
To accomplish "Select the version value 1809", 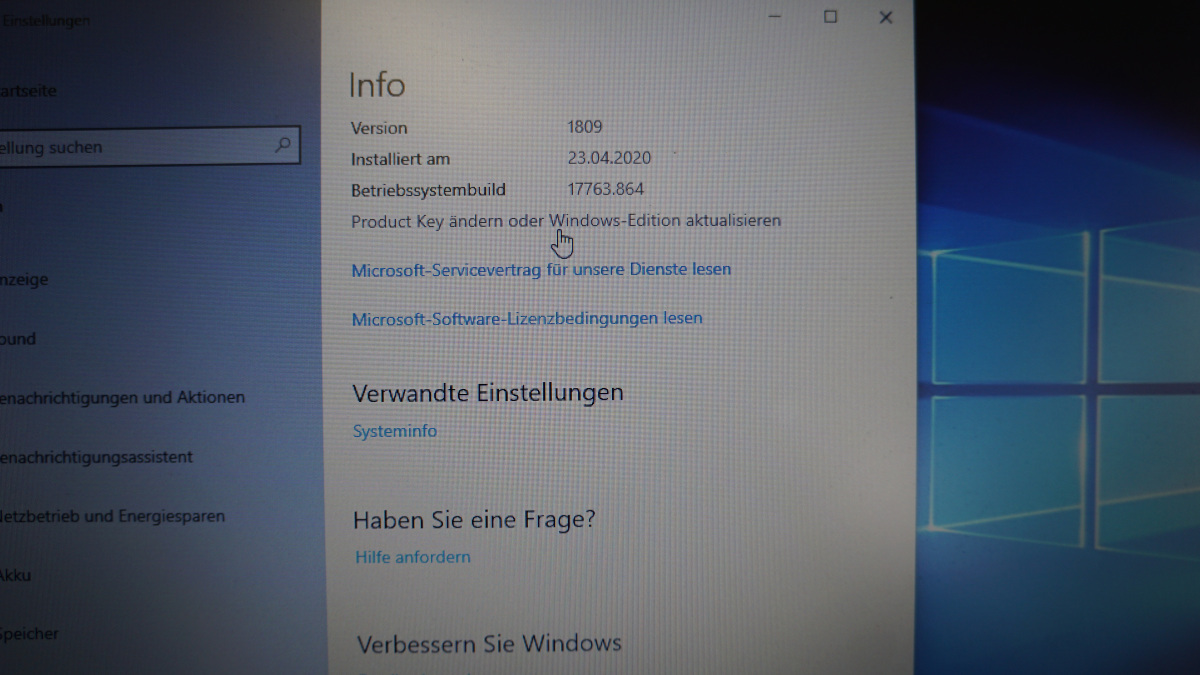I will [584, 127].
